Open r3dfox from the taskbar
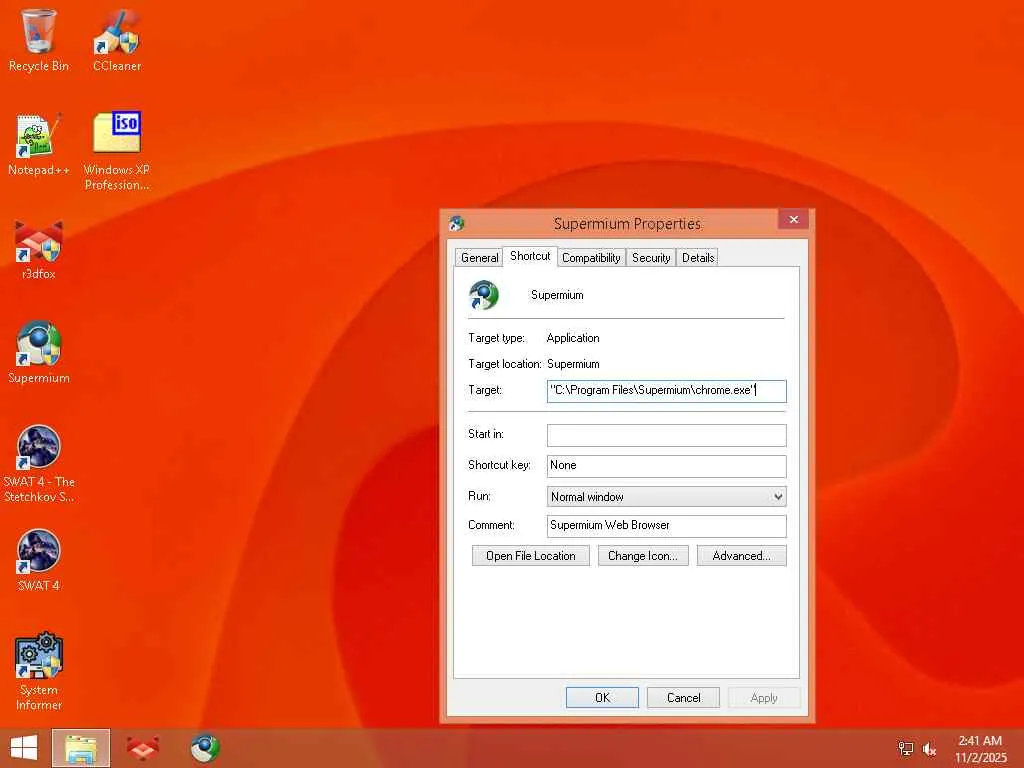The width and height of the screenshot is (1024, 768). [x=142, y=748]
